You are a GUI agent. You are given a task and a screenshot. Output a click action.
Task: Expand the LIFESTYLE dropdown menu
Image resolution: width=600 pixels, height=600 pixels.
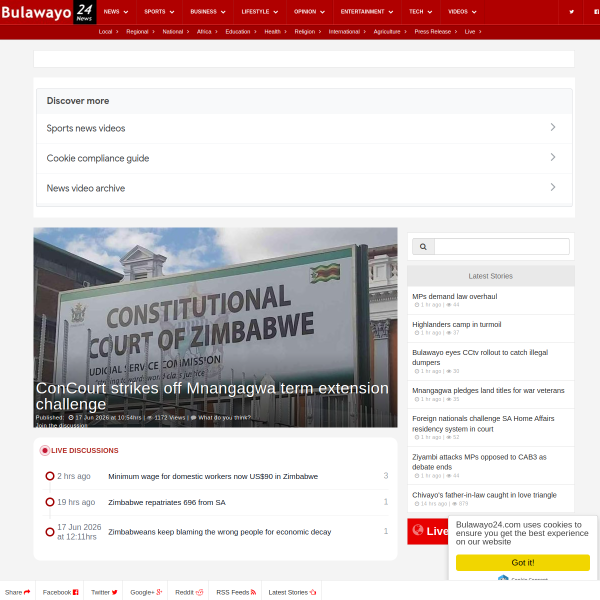coord(260,12)
